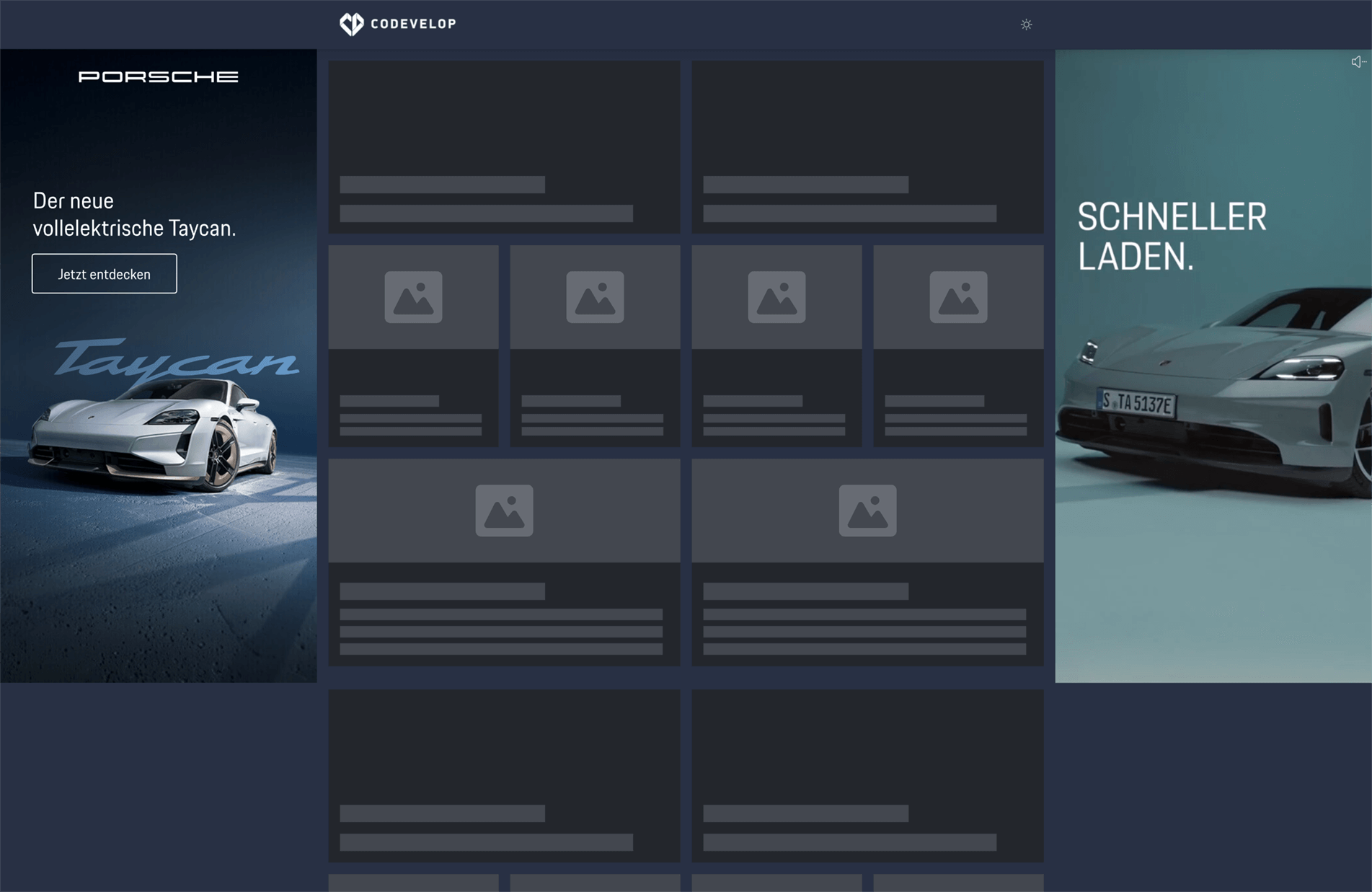Unmute the Porsche video ad speaker icon
Viewport: 1372px width, 892px height.
(1358, 62)
